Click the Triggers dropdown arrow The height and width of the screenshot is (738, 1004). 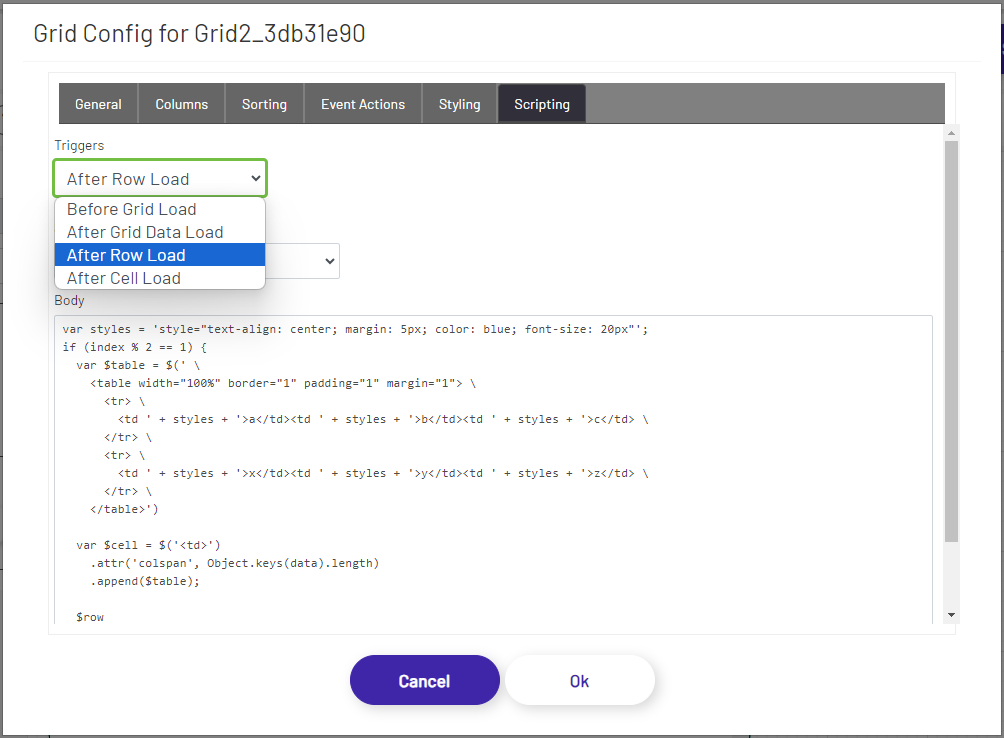click(x=256, y=177)
